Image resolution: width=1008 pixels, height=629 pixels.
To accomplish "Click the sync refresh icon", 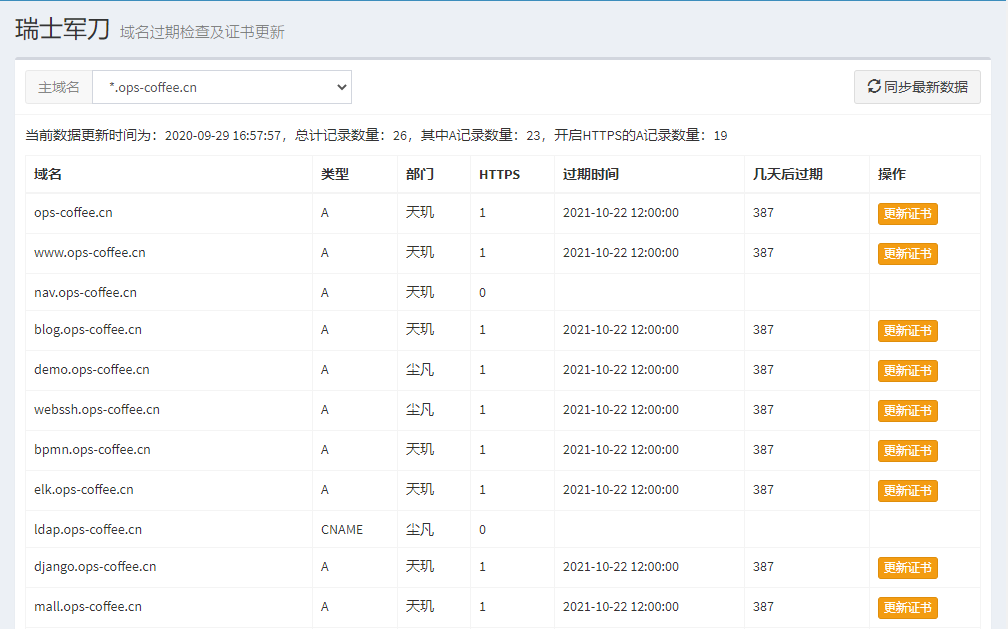I will [873, 87].
